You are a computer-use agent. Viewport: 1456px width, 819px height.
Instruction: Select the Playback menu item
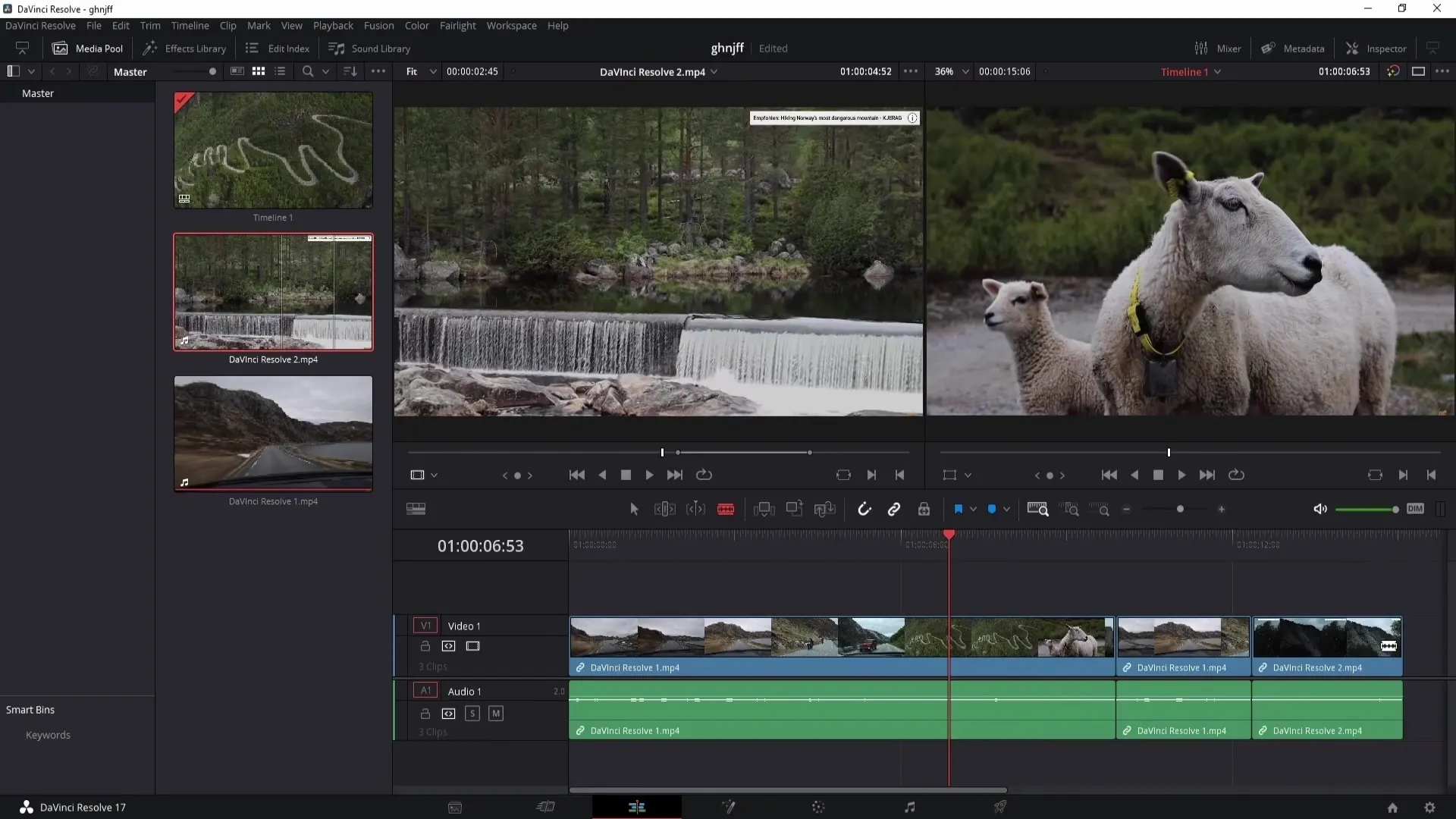(334, 25)
